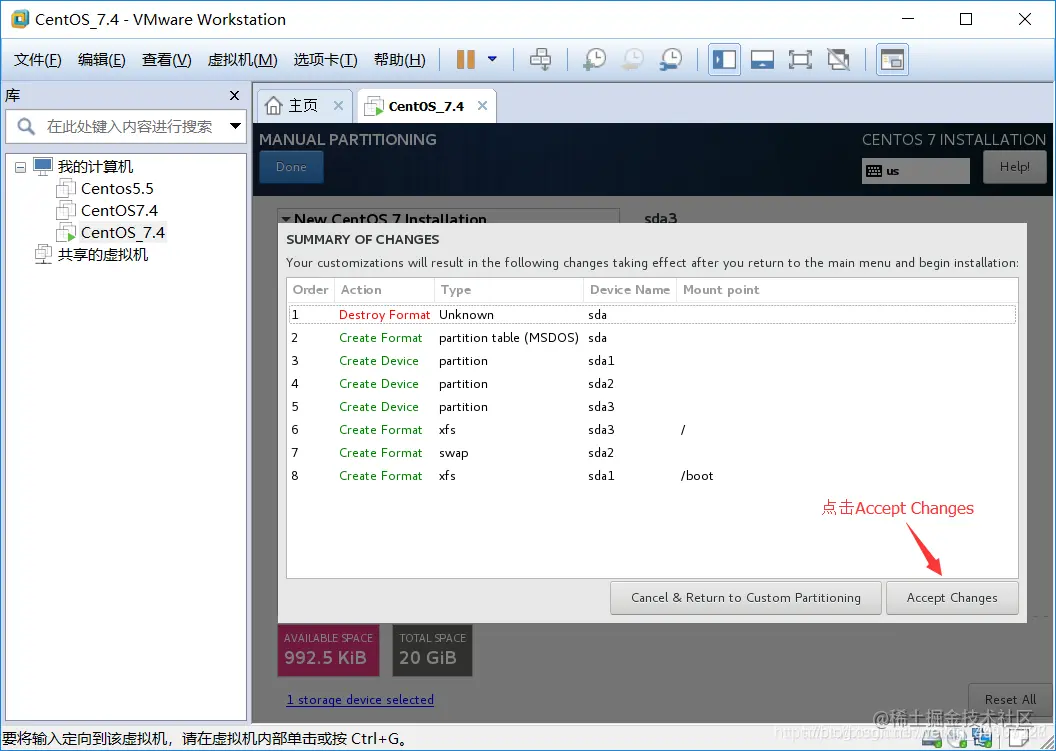Screen dimensions: 1056x751
Task: Click the console view icon at toolbar end
Action: click(x=892, y=59)
